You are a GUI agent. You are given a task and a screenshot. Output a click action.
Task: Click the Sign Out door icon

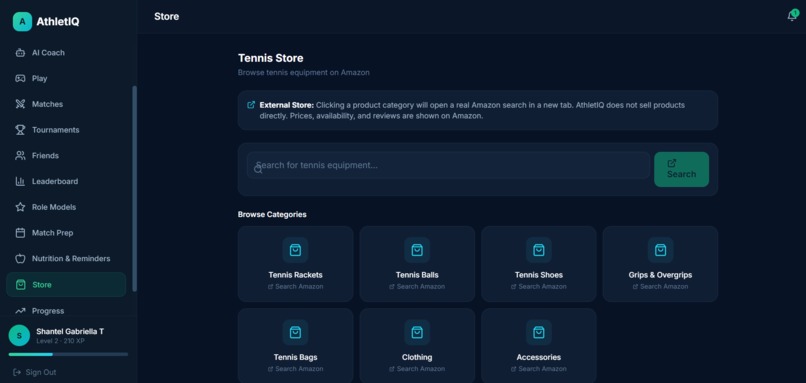click(17, 372)
